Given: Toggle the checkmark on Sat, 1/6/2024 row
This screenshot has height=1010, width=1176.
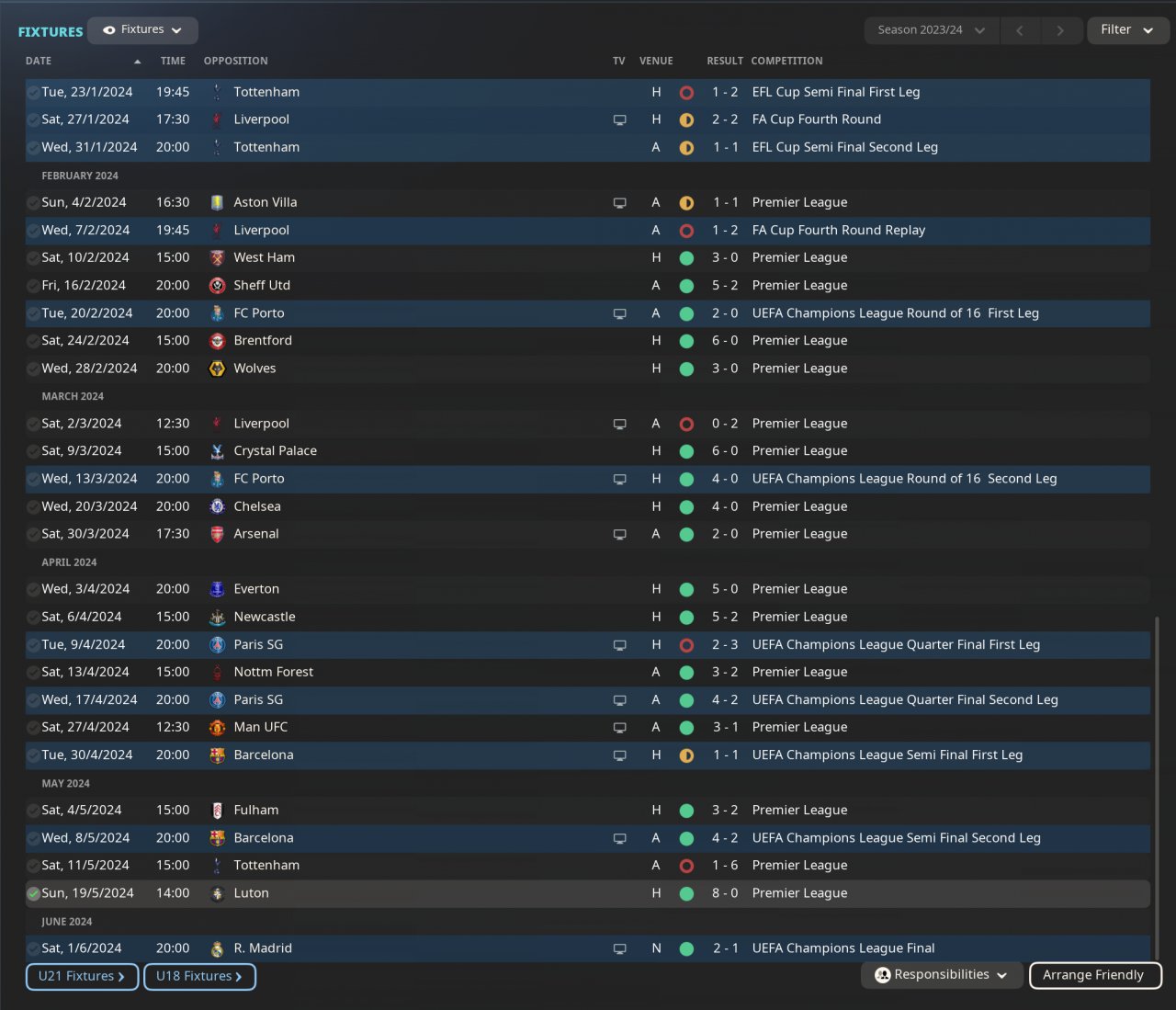Looking at the screenshot, I should coord(33,948).
